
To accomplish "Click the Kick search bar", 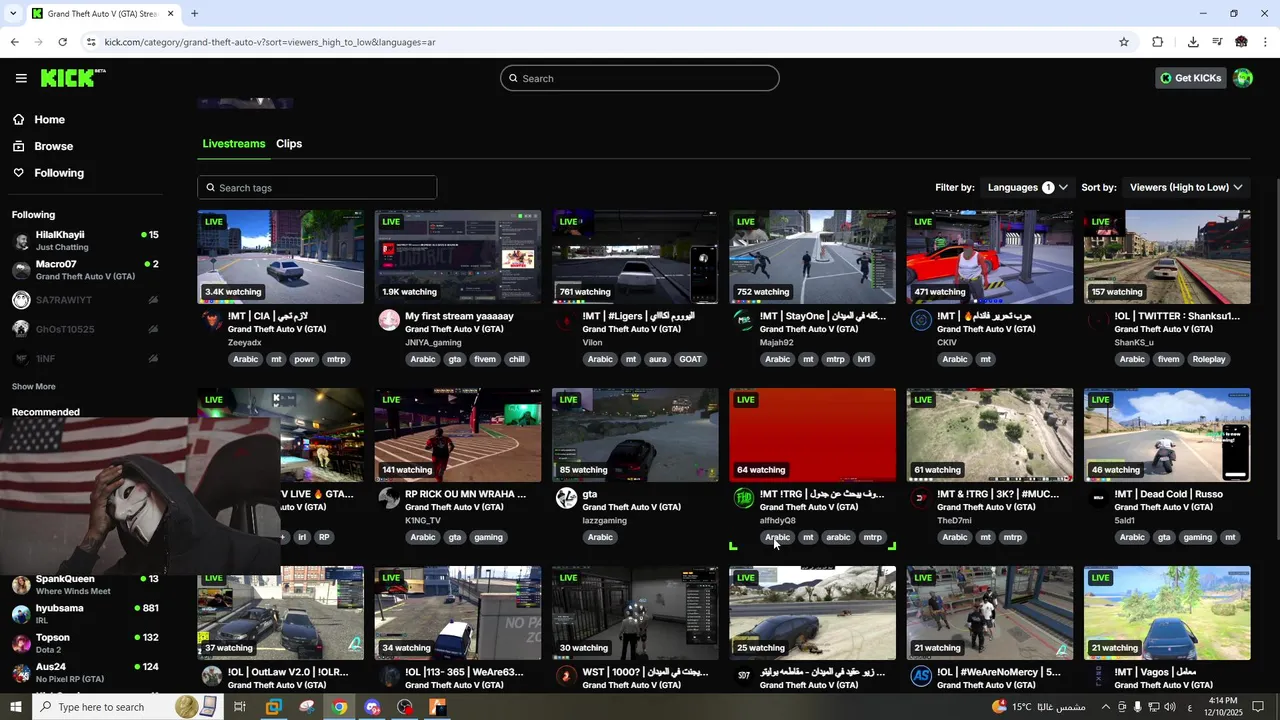I will [x=640, y=78].
